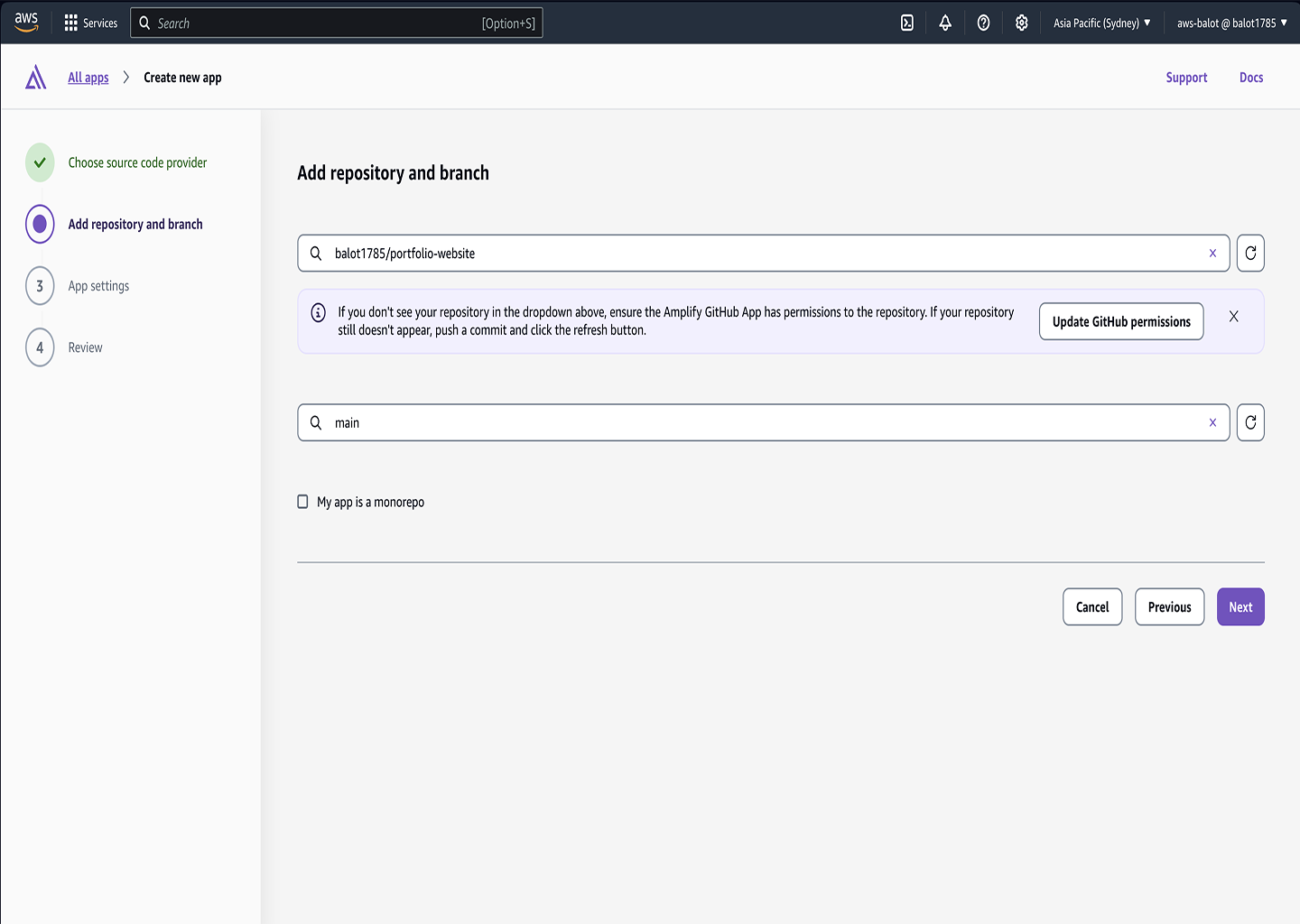The width and height of the screenshot is (1300, 924).
Task: Click Update GitHub permissions button
Action: (x=1121, y=322)
